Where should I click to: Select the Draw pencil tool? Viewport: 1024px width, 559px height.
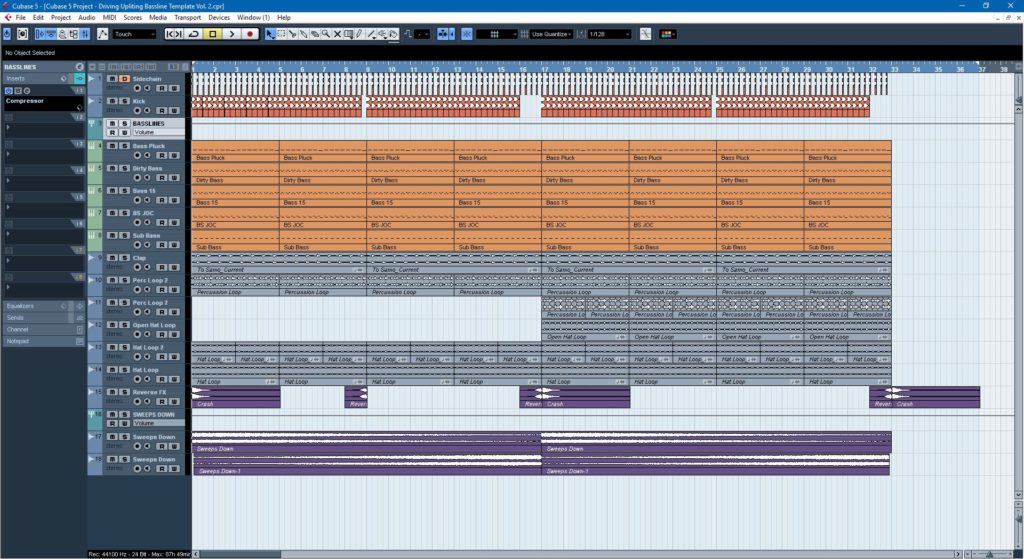359,34
